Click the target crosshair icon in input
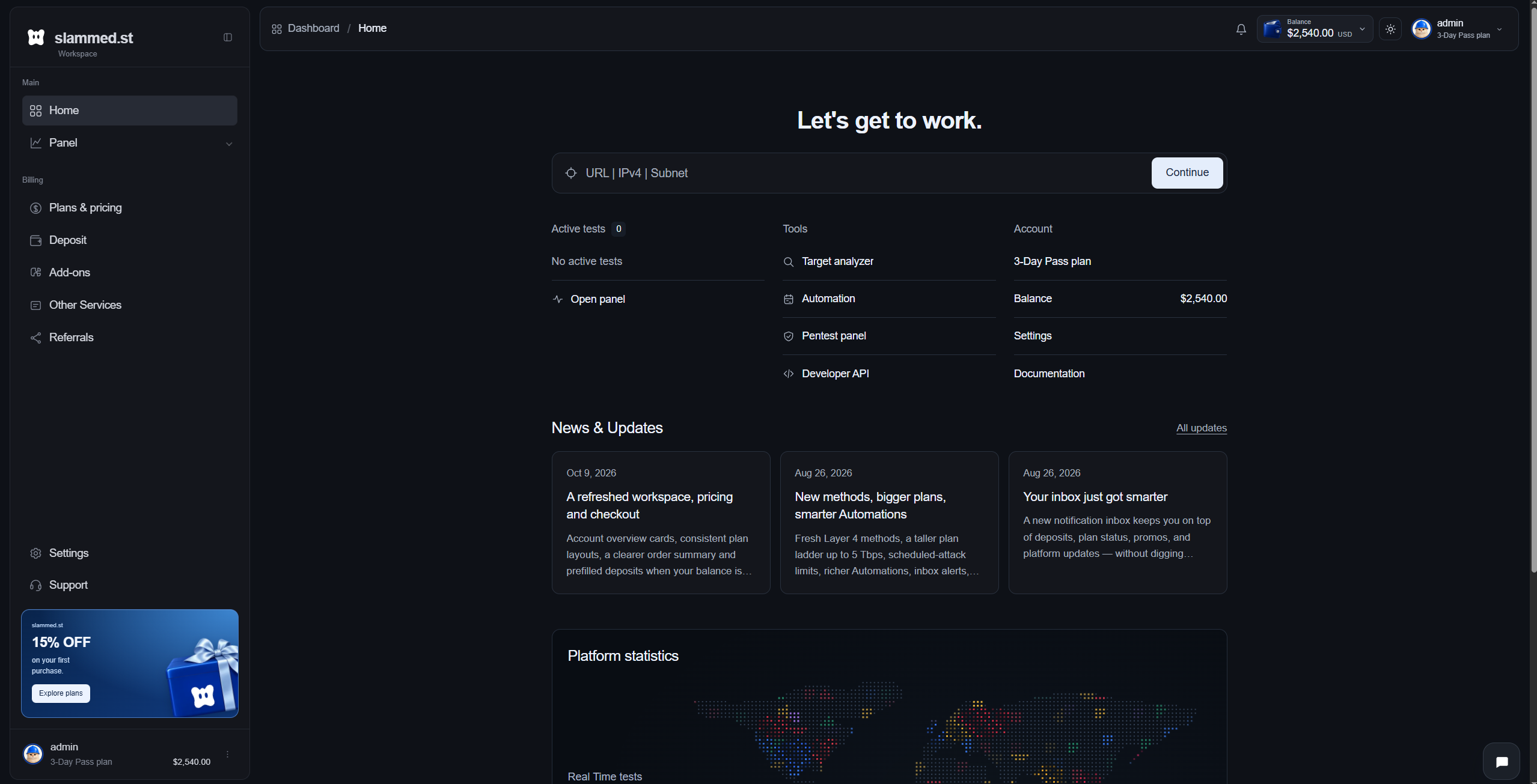The image size is (1537, 784). click(571, 173)
